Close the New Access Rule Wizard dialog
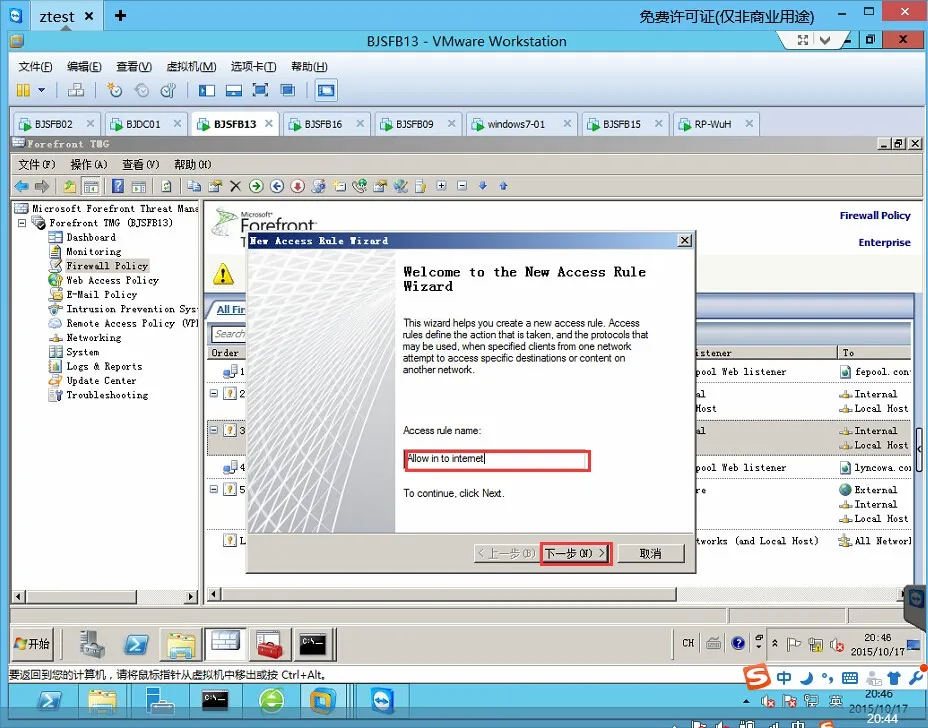The height and width of the screenshot is (728, 928). (x=684, y=240)
